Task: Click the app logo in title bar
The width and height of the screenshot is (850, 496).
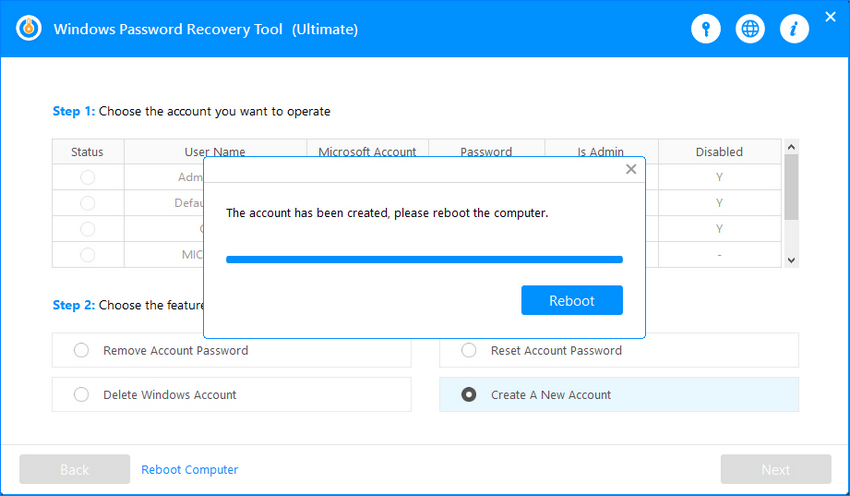Action: pyautogui.click(x=29, y=28)
